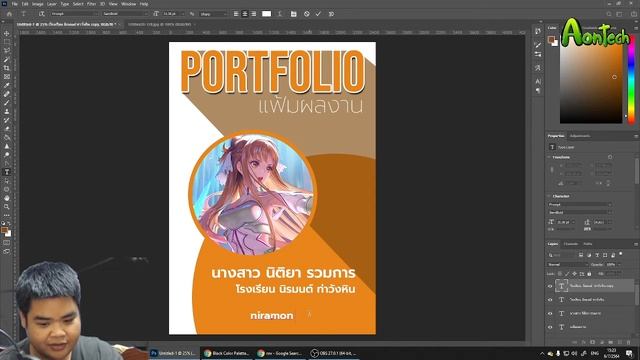Align text right
This screenshot has width=640, height=360.
click(x=253, y=14)
